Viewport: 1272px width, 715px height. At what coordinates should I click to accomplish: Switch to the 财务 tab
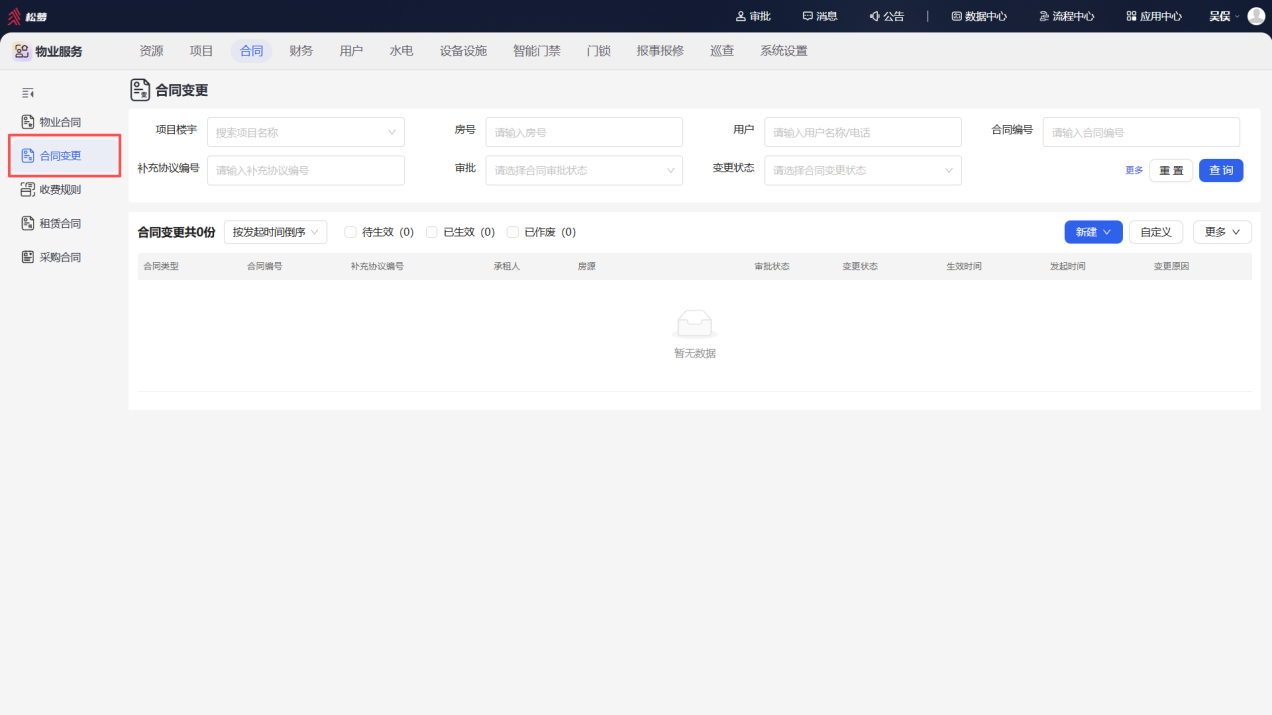[x=301, y=51]
